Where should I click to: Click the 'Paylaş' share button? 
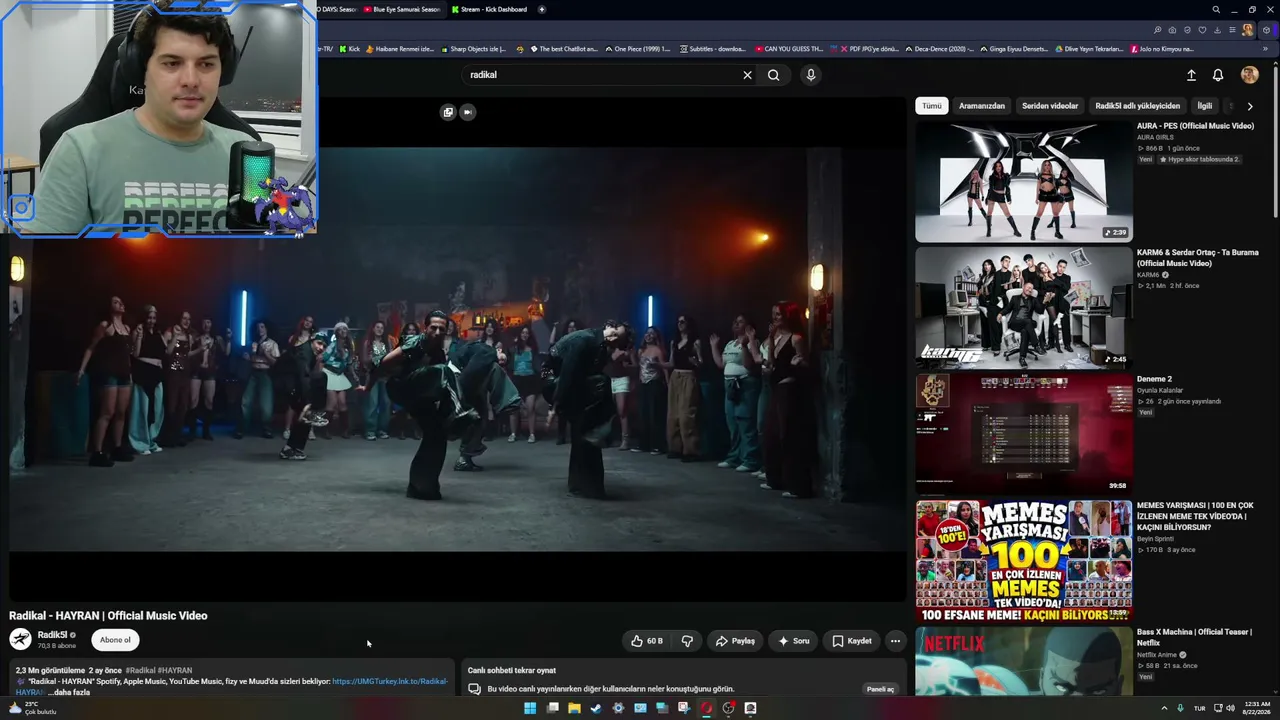pos(736,641)
